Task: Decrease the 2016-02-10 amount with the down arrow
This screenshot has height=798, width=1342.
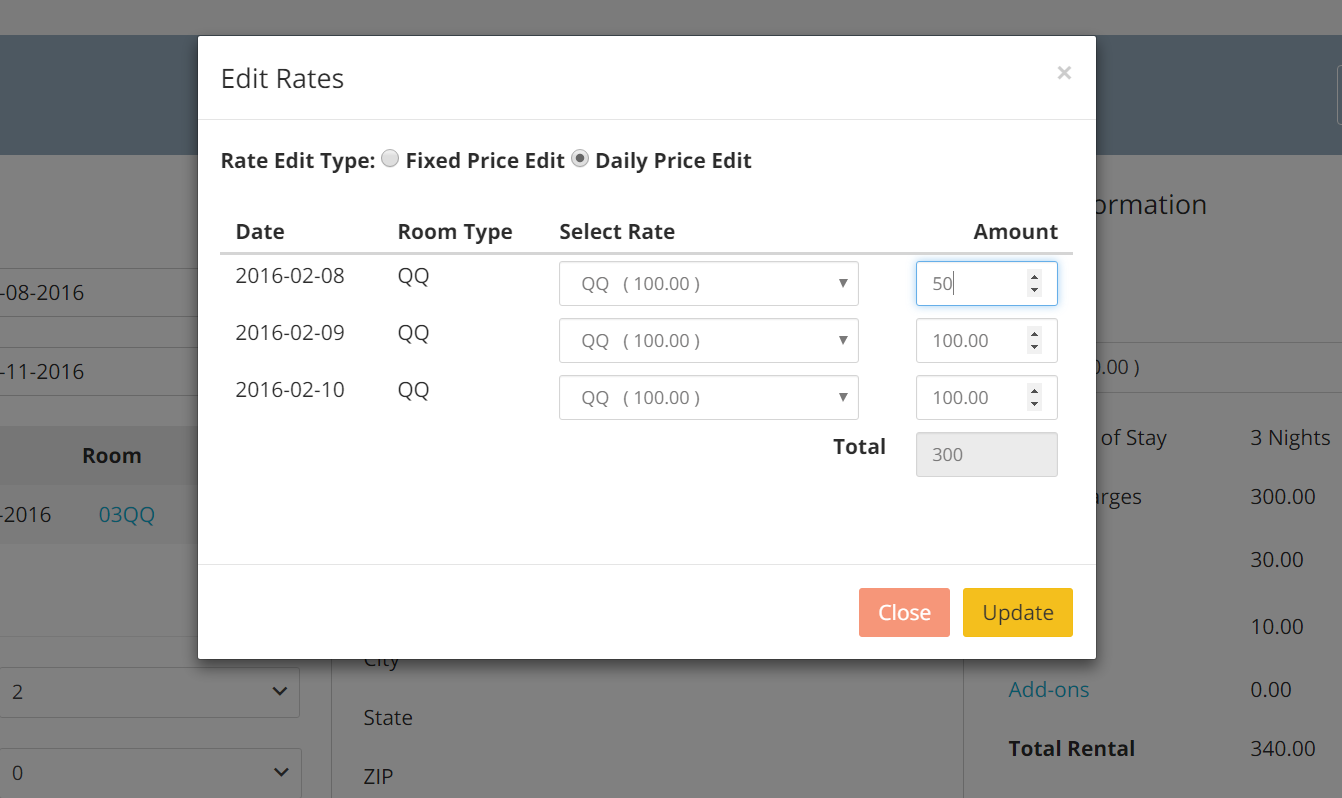Action: tap(1034, 405)
